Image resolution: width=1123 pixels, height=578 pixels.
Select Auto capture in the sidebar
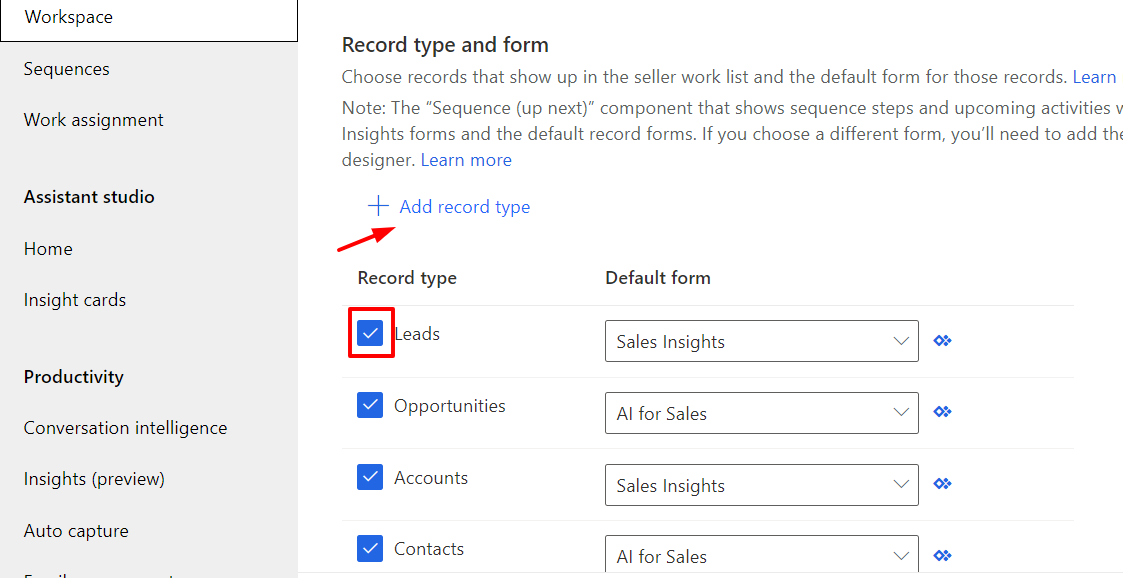[x=76, y=531]
